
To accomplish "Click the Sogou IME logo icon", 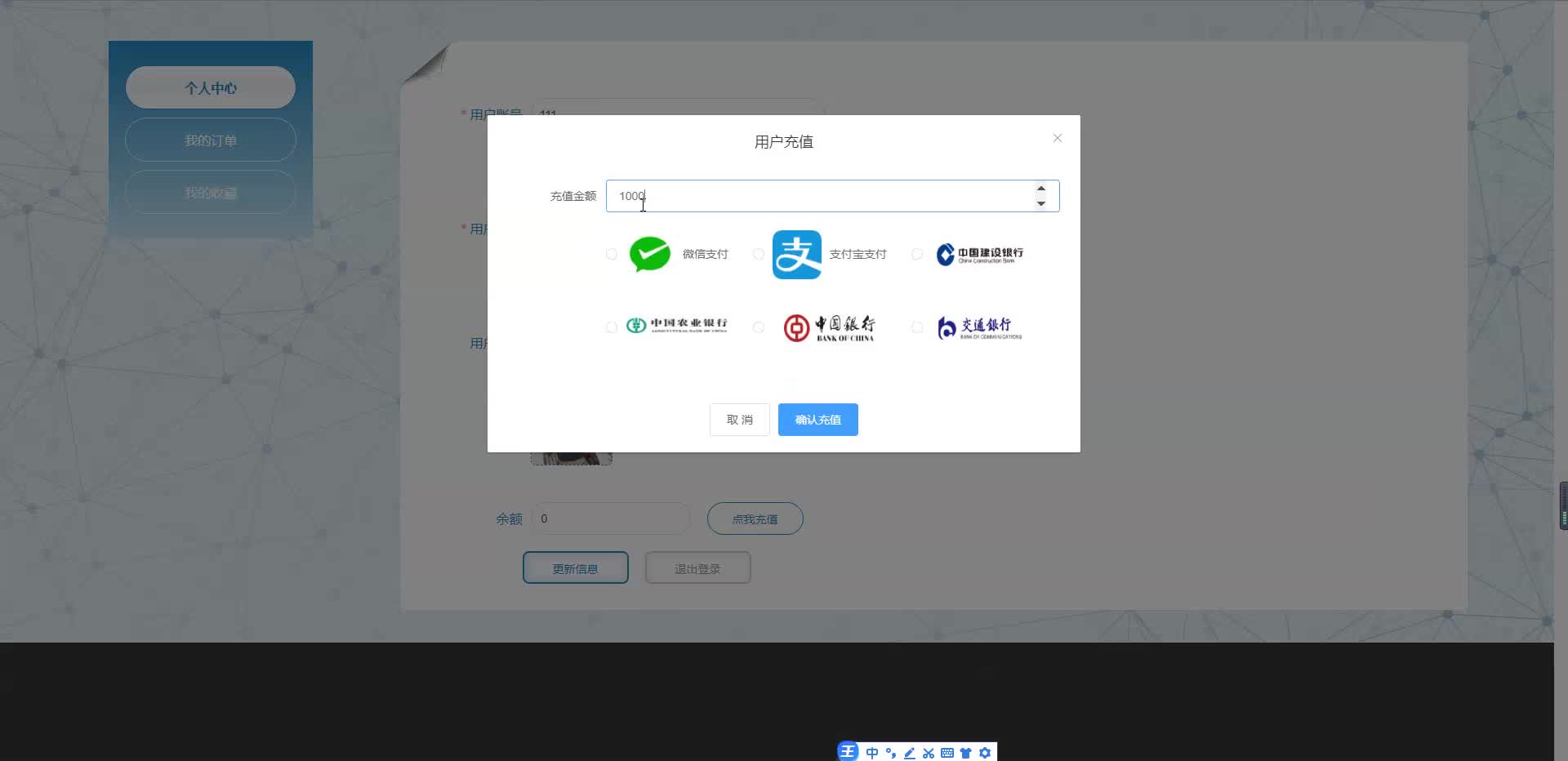I will 848,752.
